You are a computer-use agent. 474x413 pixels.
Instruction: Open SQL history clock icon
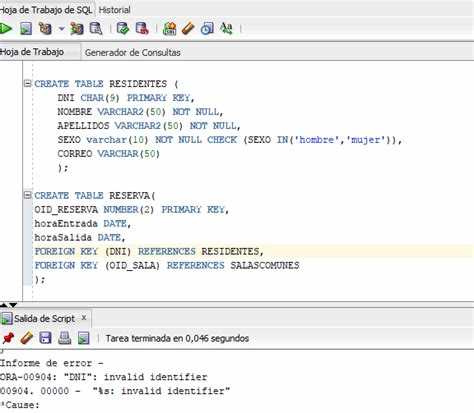click(207, 29)
